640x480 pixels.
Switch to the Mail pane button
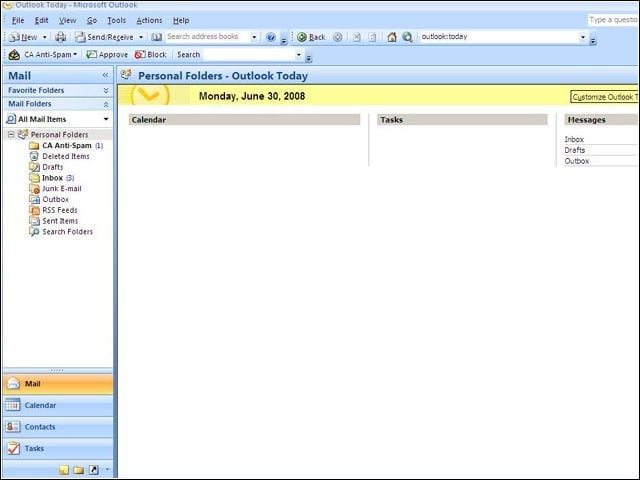(58, 384)
